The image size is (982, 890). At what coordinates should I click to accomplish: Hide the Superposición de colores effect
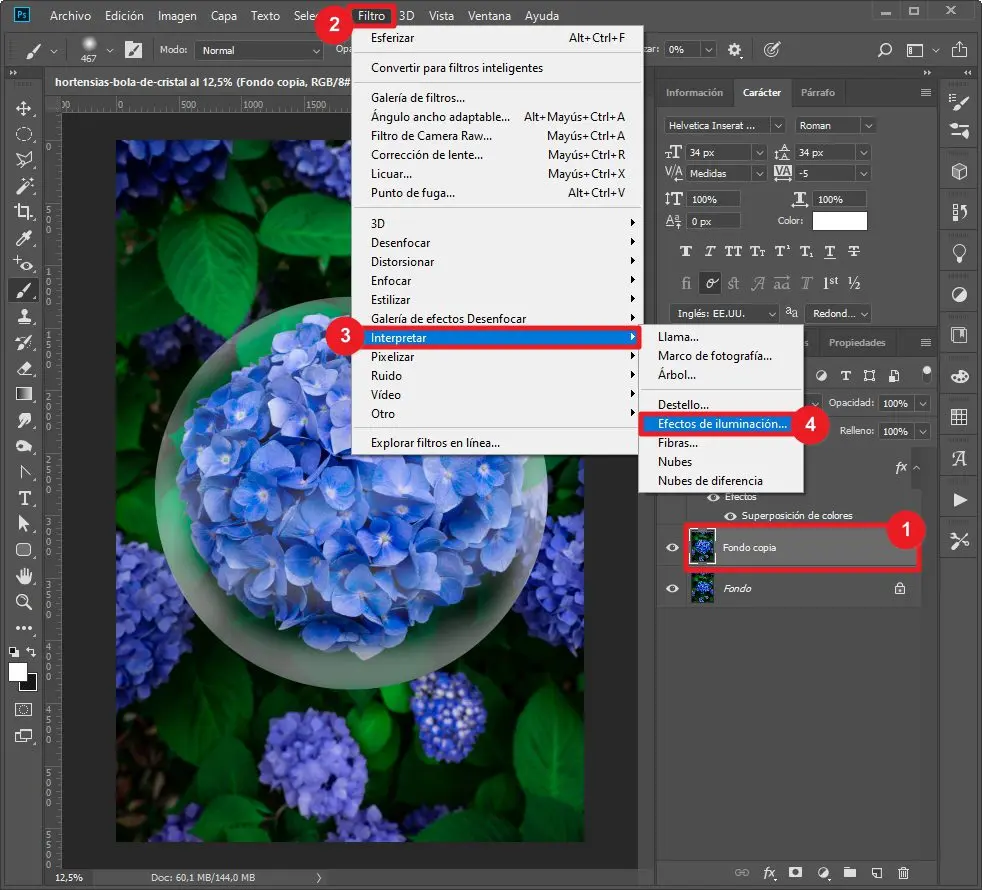point(730,516)
